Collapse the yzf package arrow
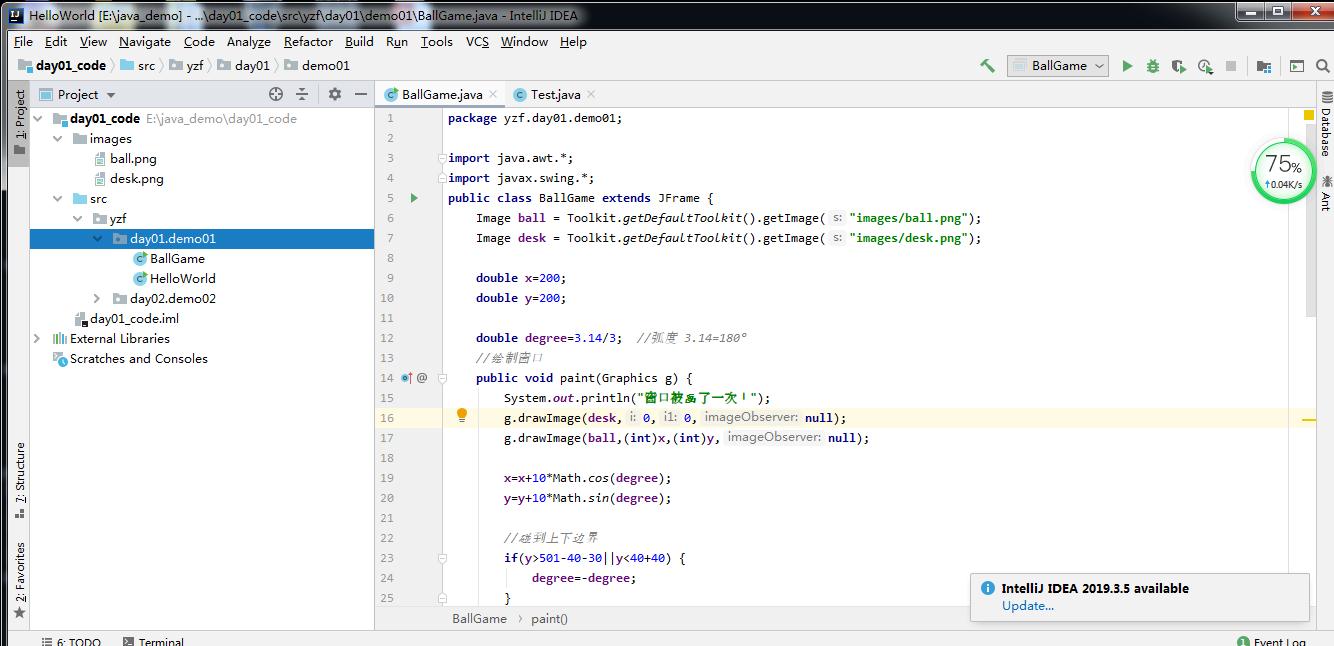This screenshot has width=1334, height=646. [77, 218]
